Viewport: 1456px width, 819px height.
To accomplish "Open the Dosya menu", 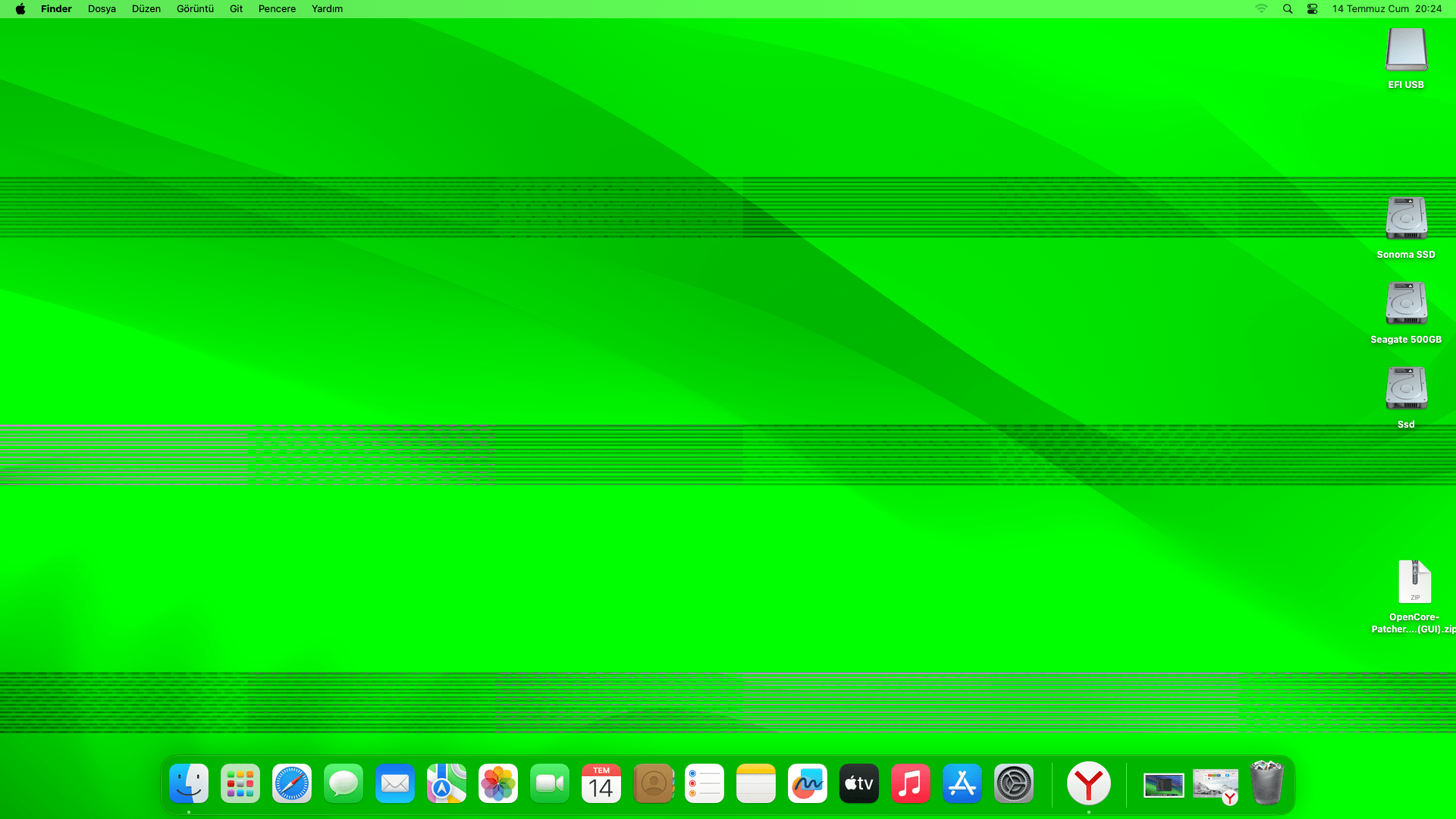I will (102, 9).
